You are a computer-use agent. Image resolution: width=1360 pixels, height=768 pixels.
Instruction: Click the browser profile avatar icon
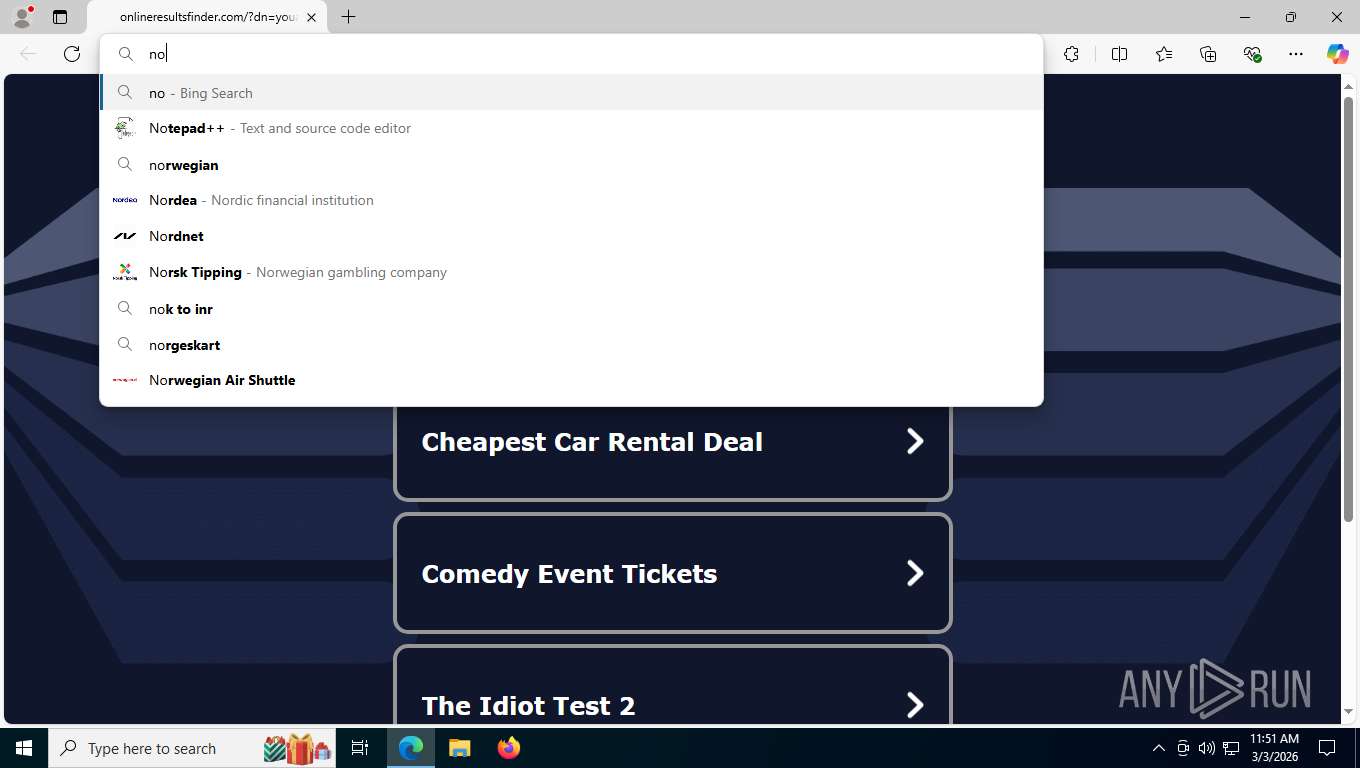pyautogui.click(x=22, y=17)
